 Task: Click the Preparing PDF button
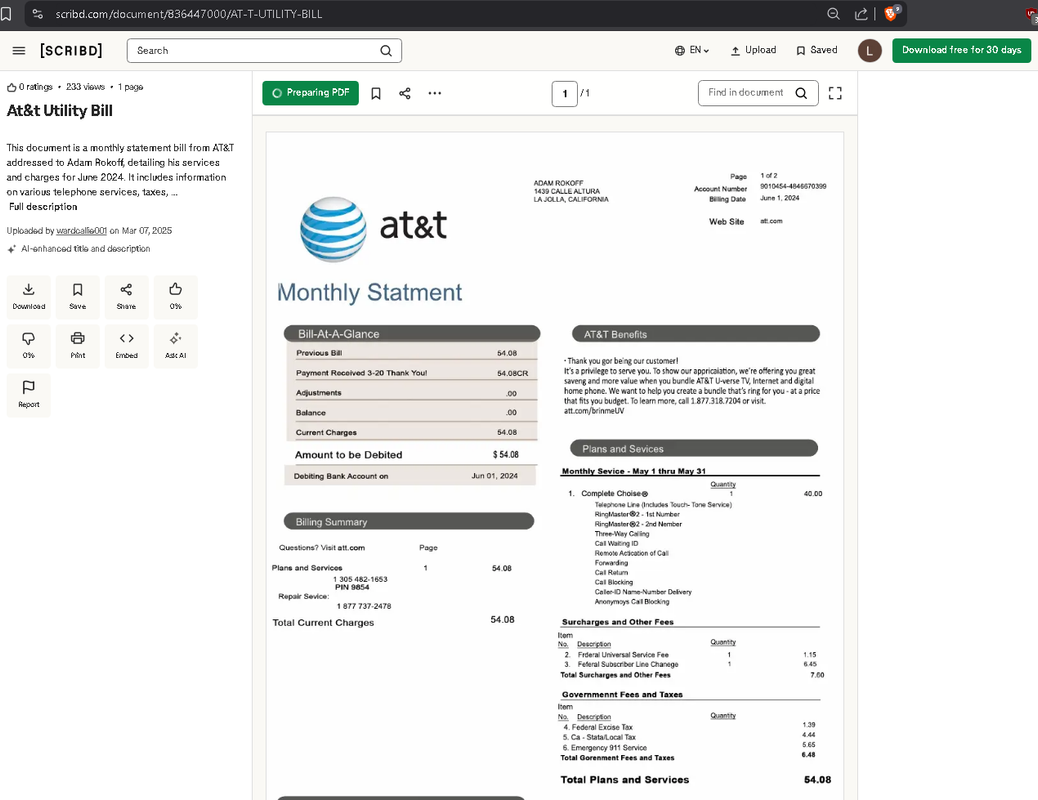(310, 93)
